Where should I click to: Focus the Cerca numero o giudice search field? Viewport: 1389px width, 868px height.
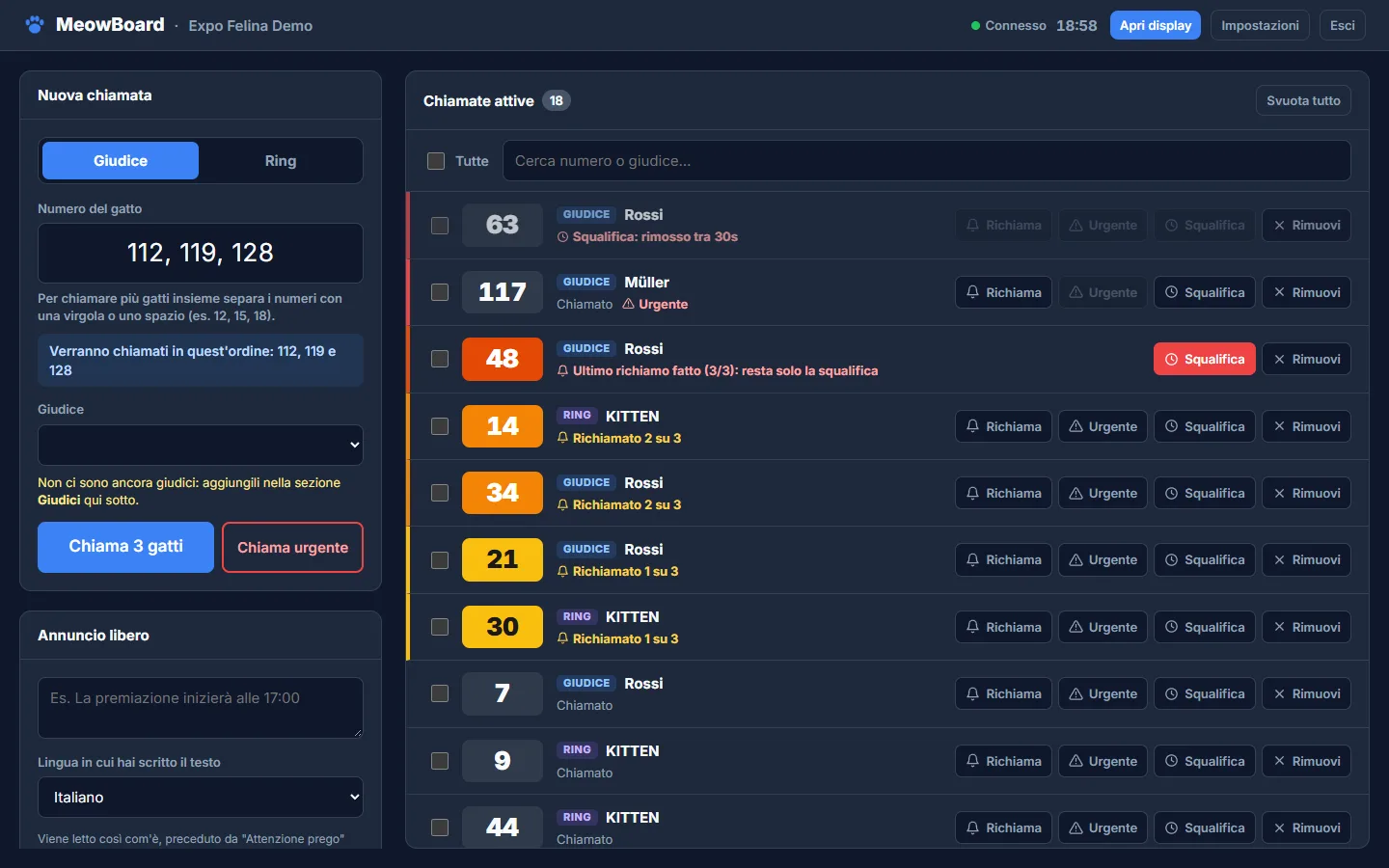click(926, 161)
